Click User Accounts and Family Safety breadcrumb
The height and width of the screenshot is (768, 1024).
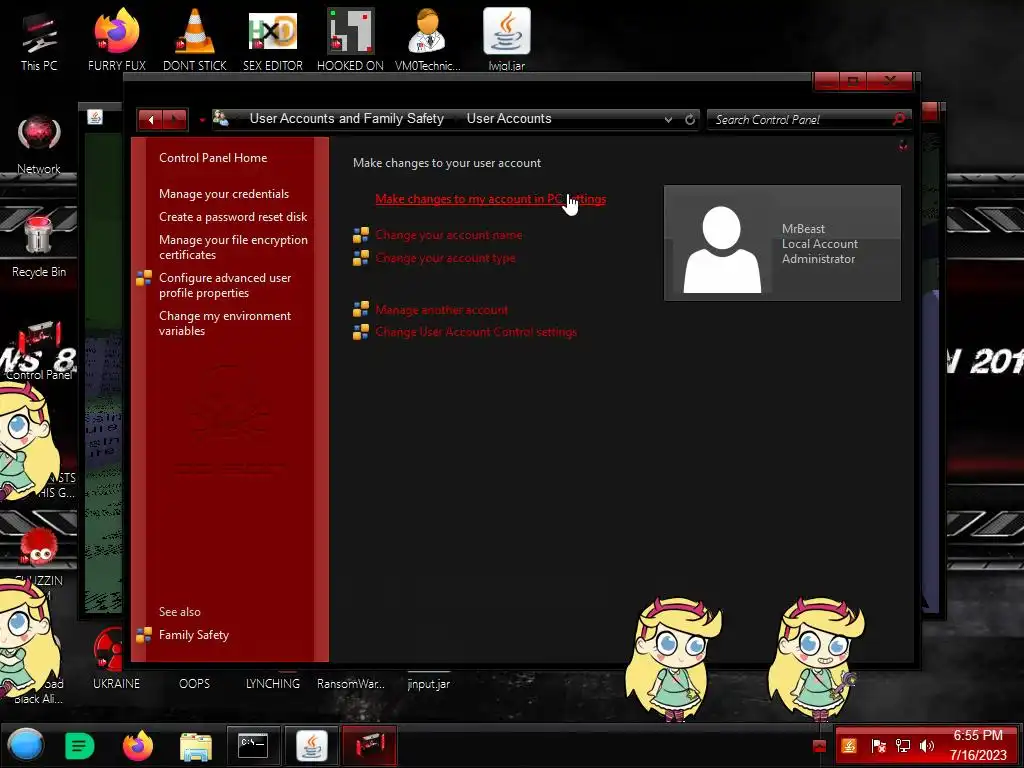click(346, 118)
